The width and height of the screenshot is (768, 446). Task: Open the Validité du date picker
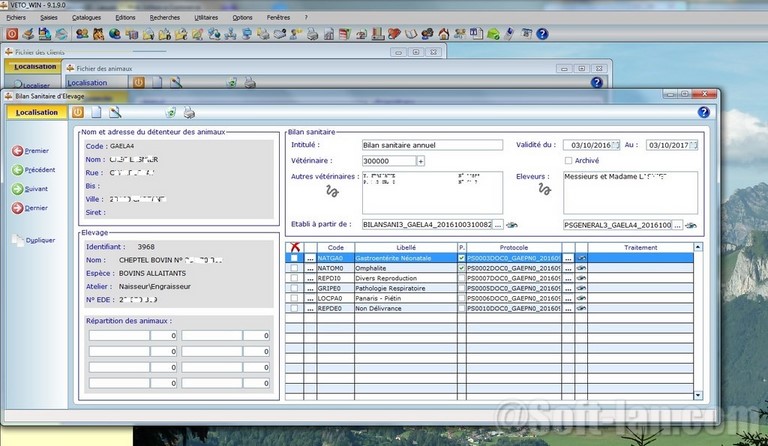(x=615, y=145)
